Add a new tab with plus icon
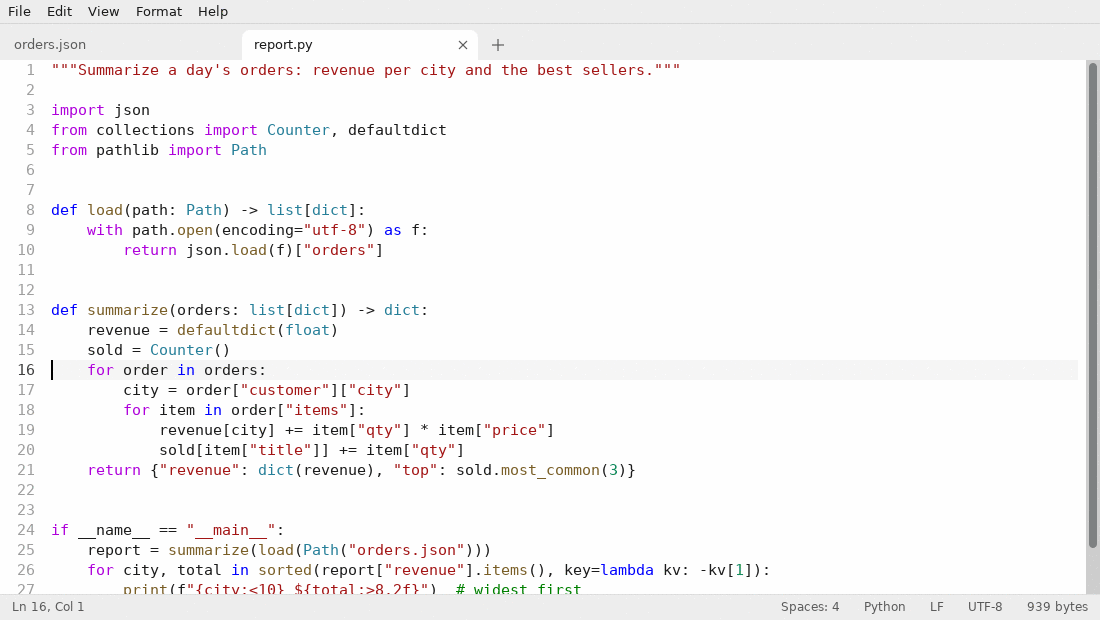The image size is (1100, 620). 497,45
